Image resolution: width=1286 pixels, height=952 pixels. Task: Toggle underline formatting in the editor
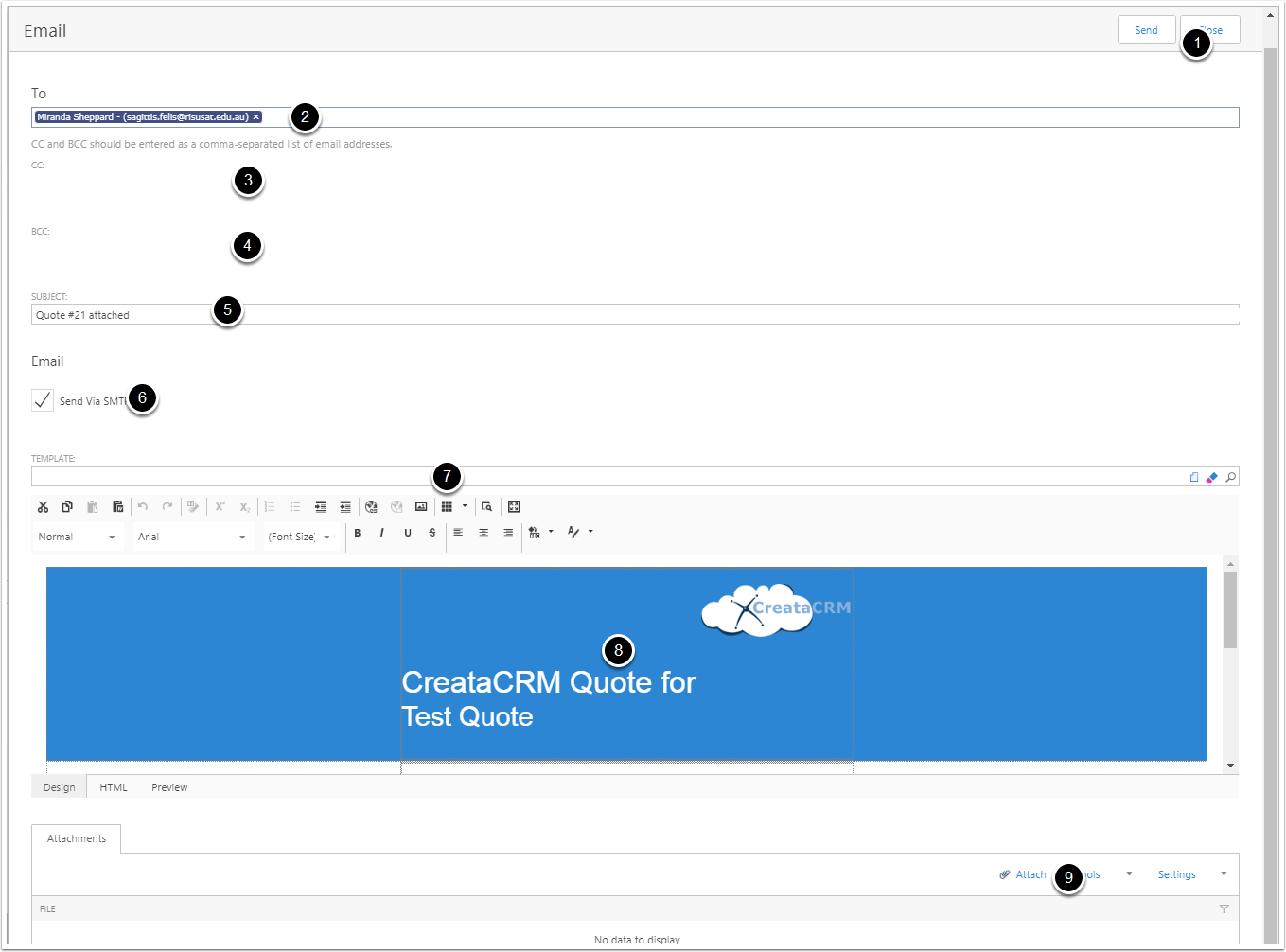[x=408, y=533]
